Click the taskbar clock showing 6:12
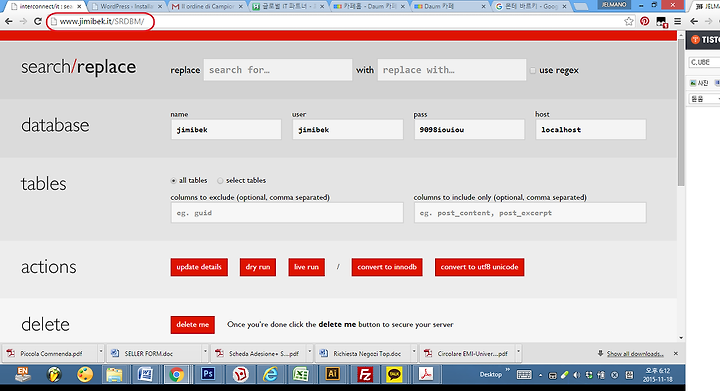Viewport: 720px width, 391px height. pos(658,375)
